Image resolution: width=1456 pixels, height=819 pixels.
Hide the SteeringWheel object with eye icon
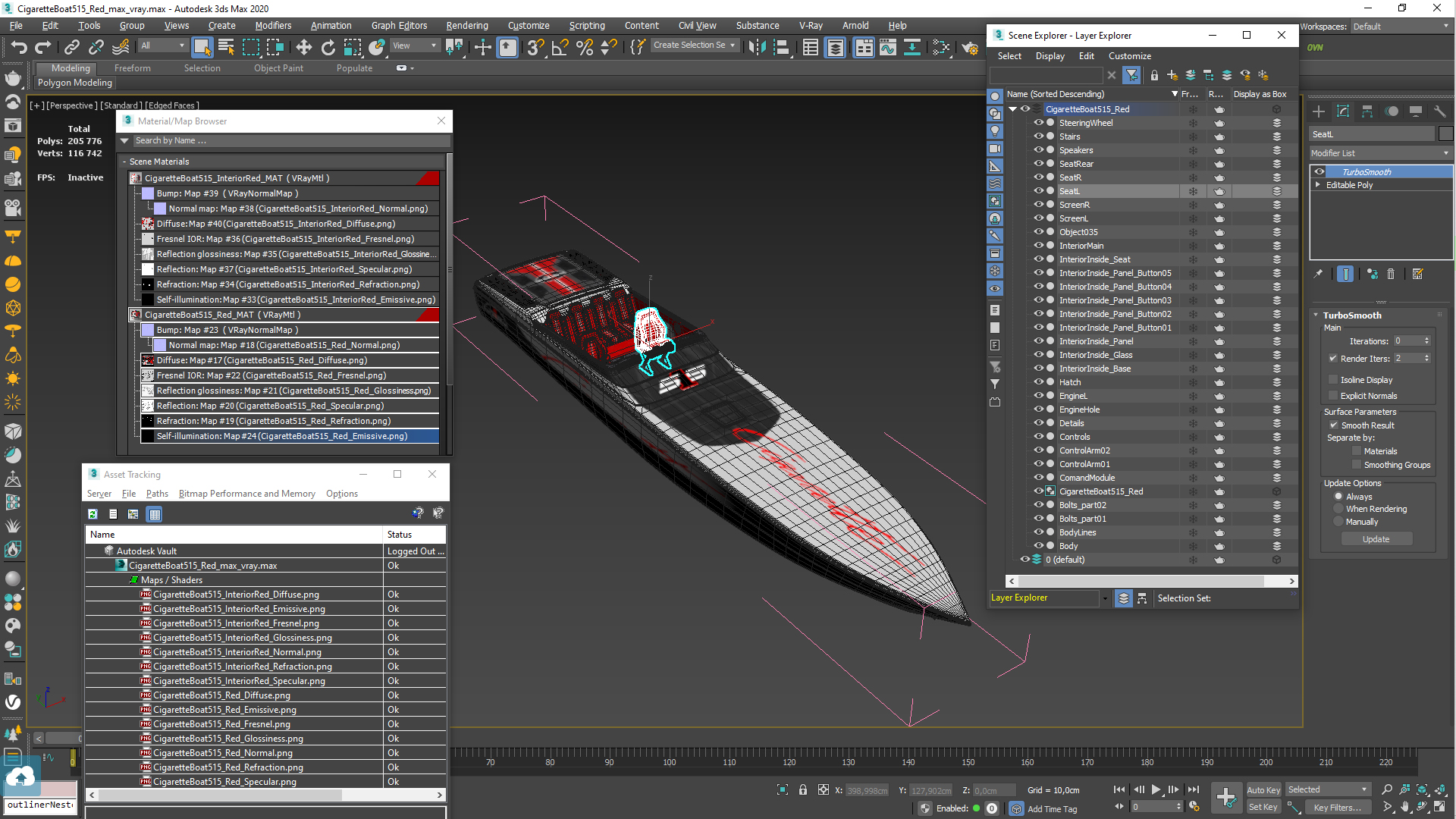click(x=1039, y=123)
